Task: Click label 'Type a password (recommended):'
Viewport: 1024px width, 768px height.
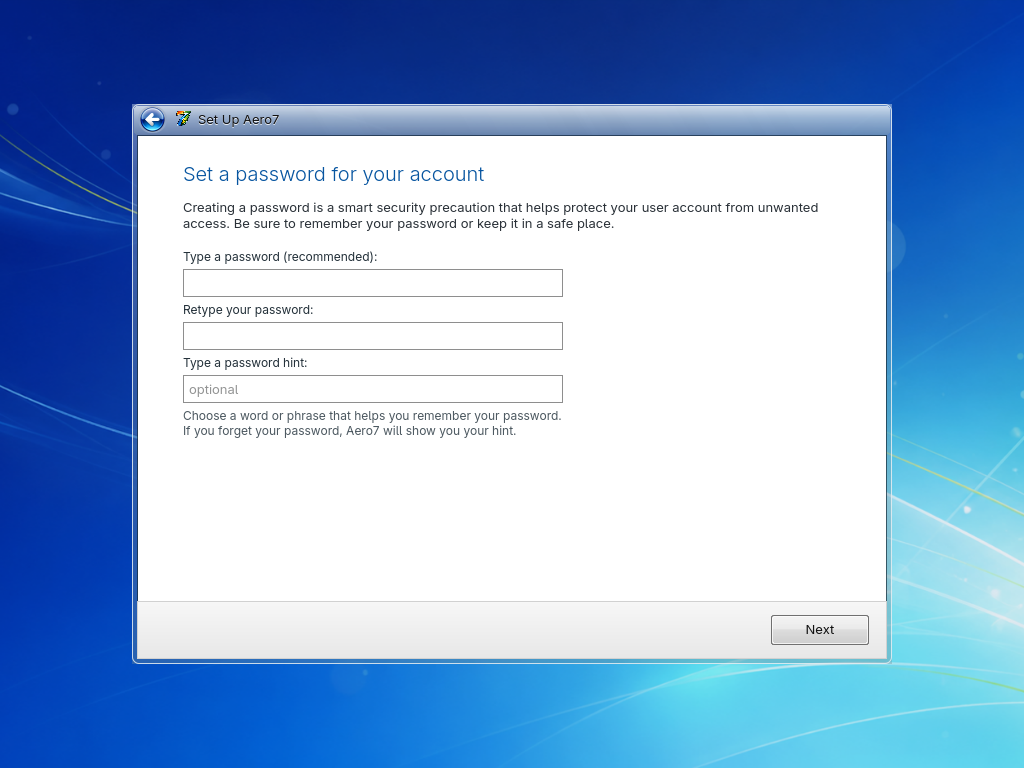Action: [280, 257]
